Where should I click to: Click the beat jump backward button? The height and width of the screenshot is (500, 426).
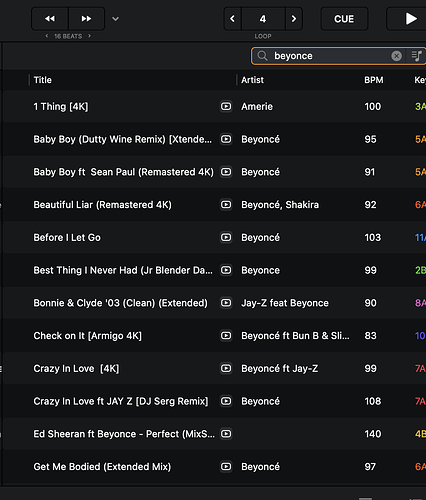point(50,19)
